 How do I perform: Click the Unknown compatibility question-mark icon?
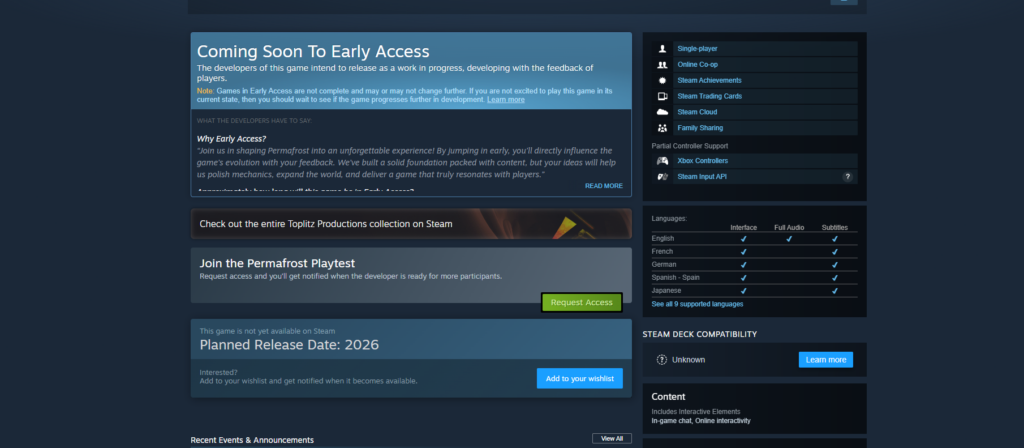(x=662, y=360)
